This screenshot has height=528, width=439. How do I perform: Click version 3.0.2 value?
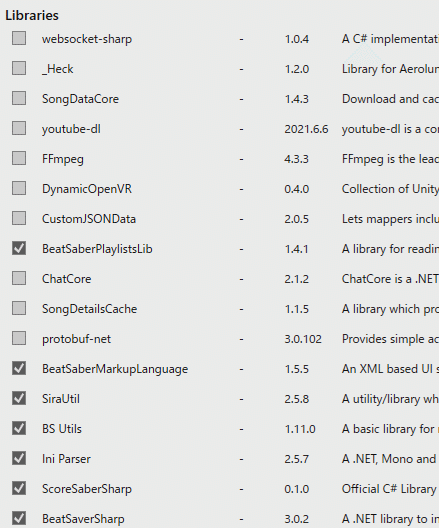(297, 519)
